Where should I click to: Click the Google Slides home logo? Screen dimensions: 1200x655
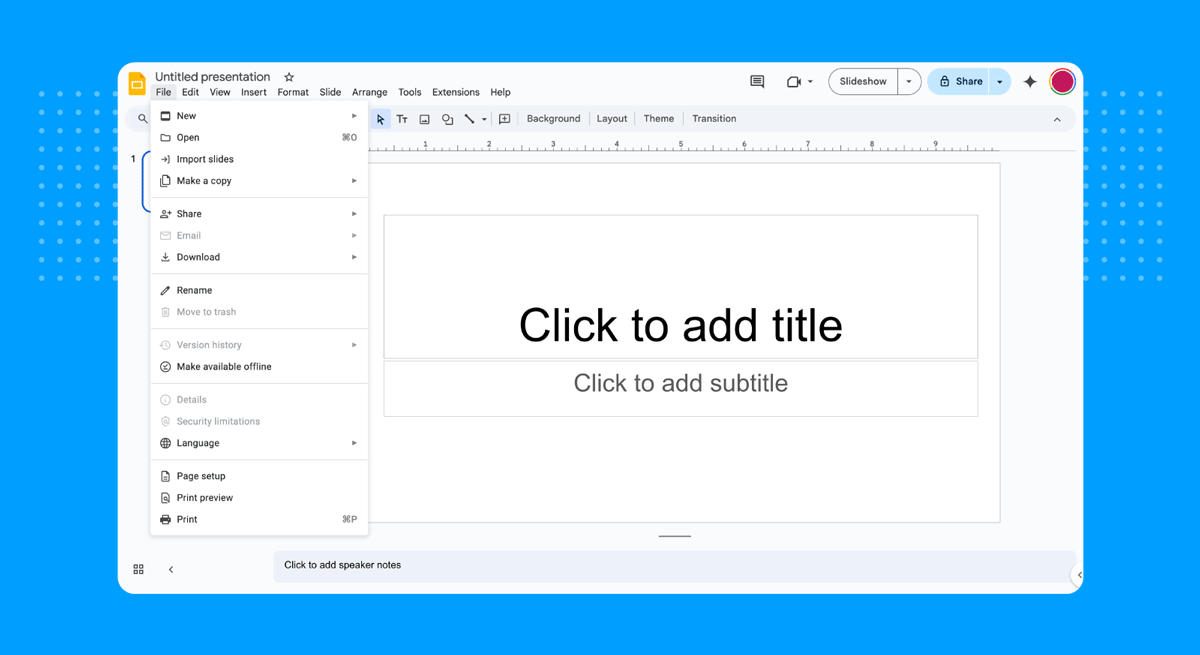coord(137,83)
